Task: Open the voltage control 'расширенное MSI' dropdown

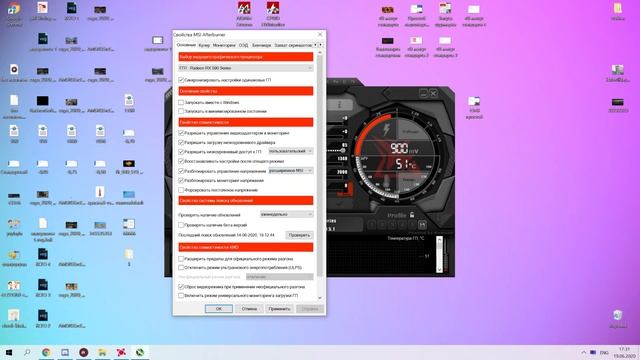Action: (x=291, y=171)
